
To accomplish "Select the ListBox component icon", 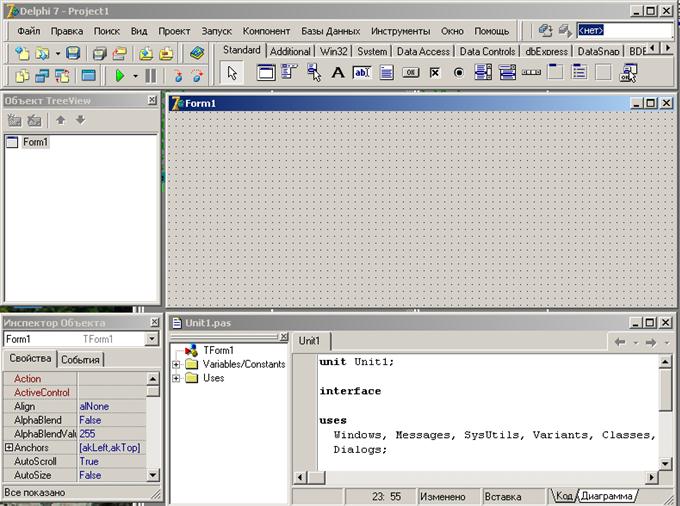I will [x=483, y=72].
